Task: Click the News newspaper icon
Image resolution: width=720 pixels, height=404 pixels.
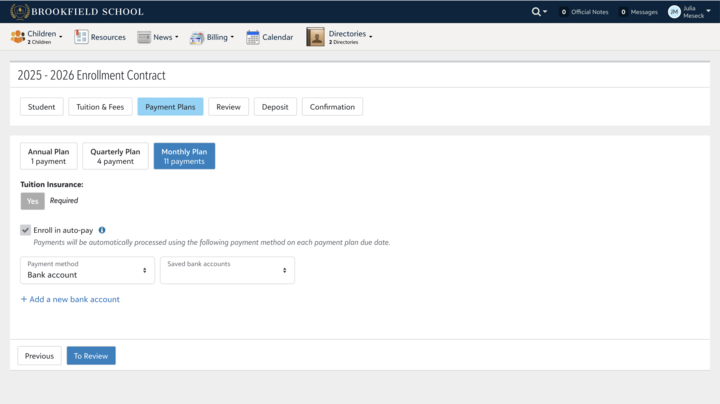Action: point(144,37)
